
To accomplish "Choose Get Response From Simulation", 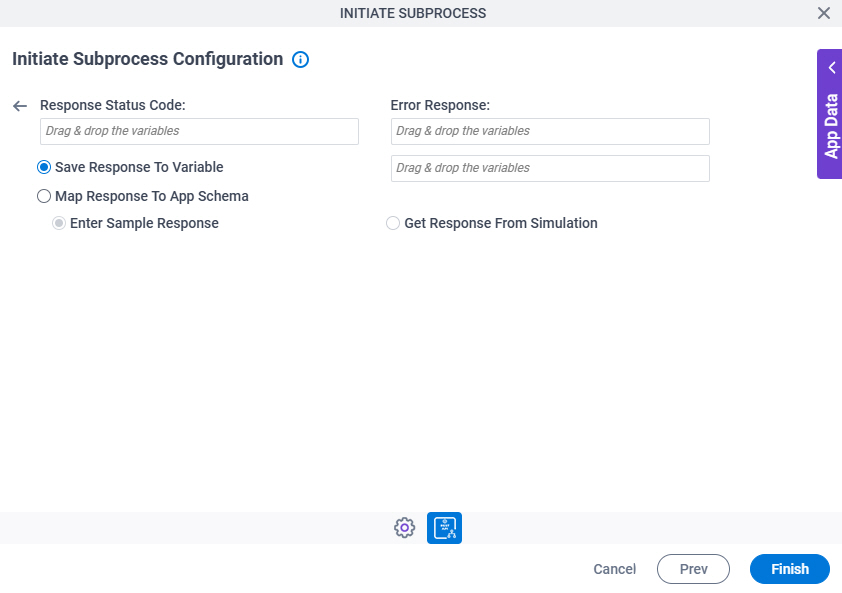I will [x=393, y=223].
